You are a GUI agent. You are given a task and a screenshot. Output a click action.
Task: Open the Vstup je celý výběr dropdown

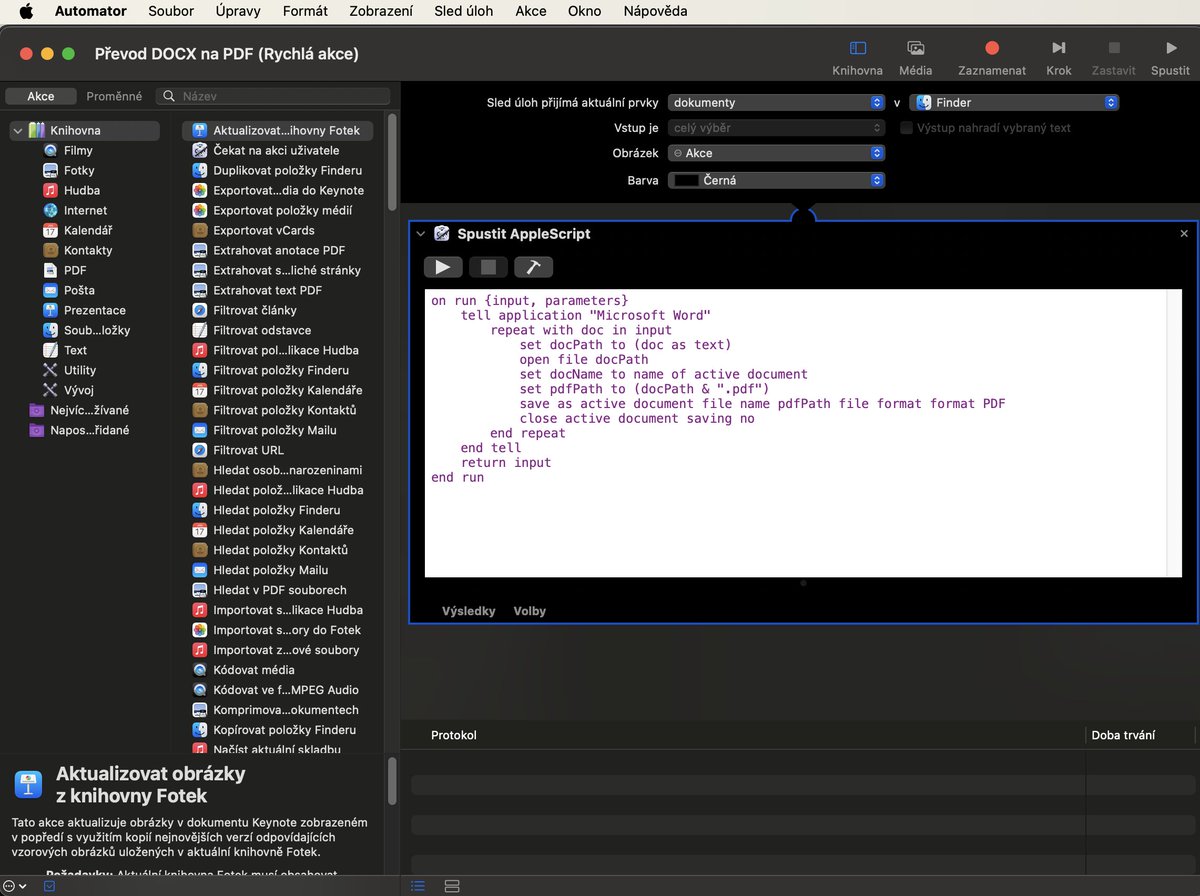(x=776, y=128)
